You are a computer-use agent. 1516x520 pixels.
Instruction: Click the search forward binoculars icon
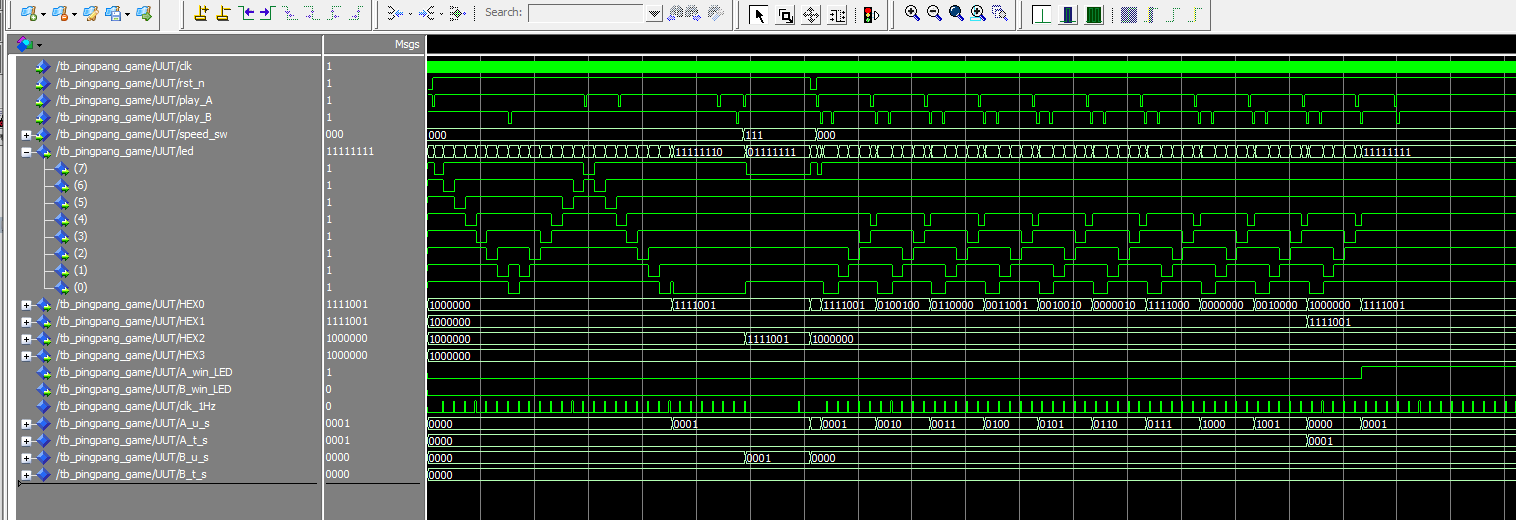click(x=694, y=14)
